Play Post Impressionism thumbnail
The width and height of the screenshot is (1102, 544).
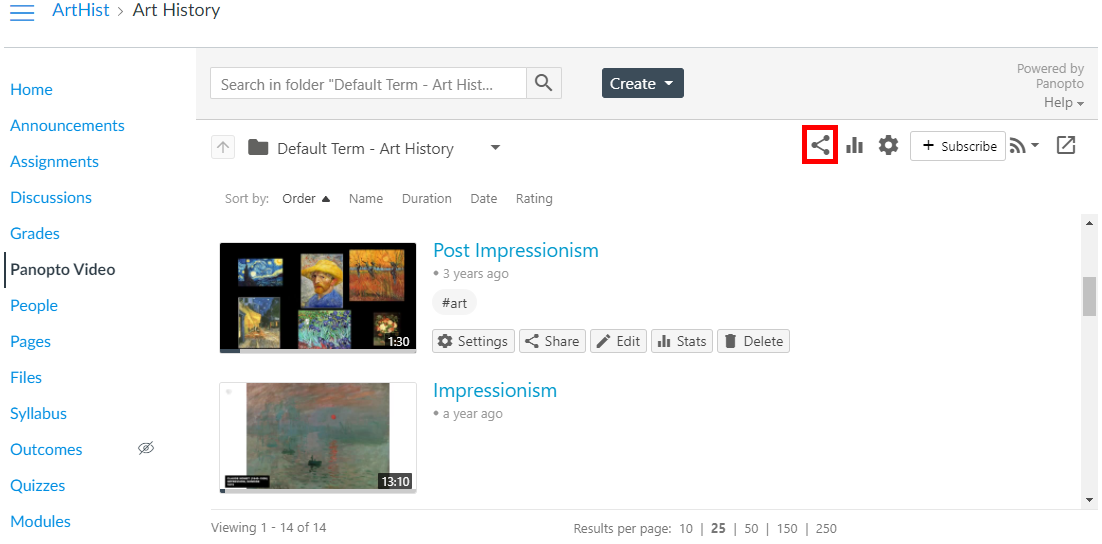pos(318,297)
